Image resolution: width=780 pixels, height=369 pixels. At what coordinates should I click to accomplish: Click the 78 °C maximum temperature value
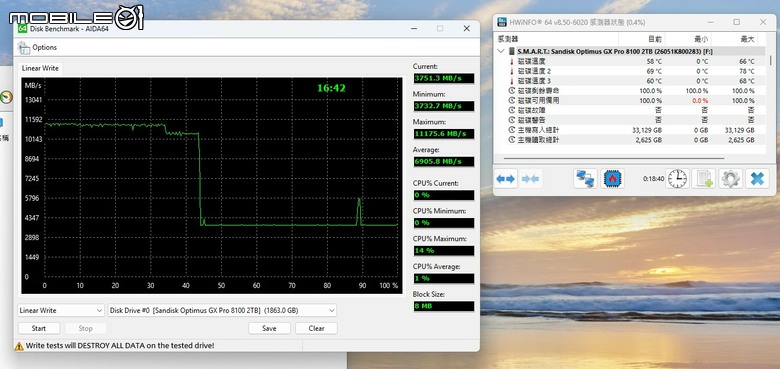(747, 71)
